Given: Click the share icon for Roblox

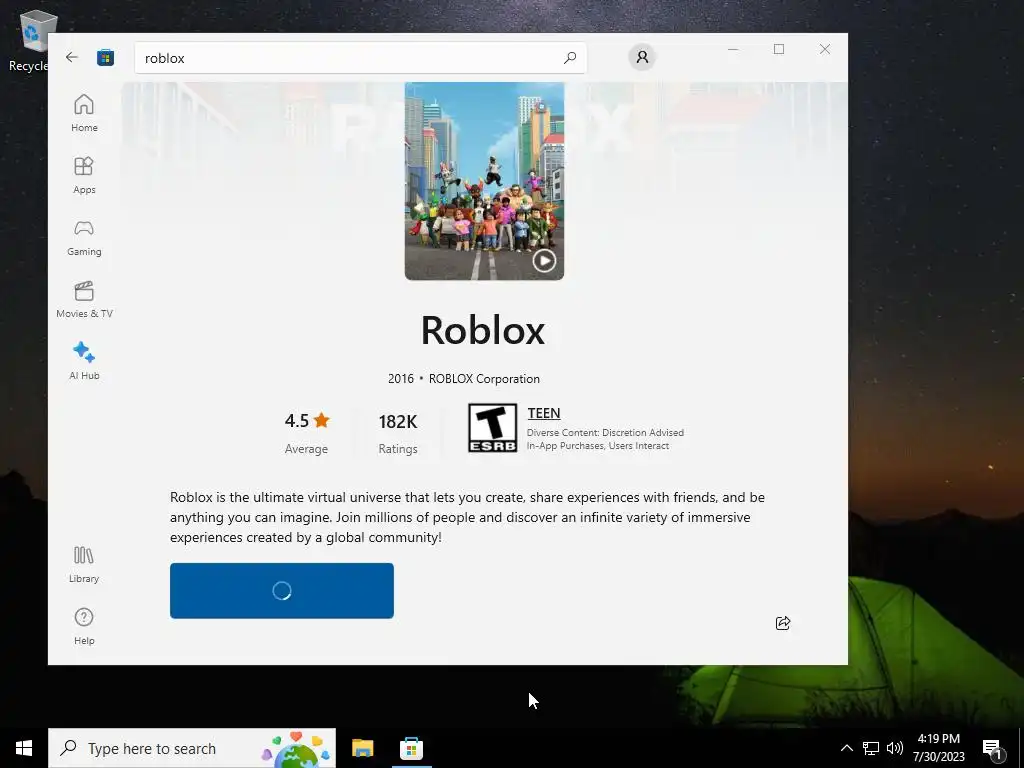Looking at the screenshot, I should (x=783, y=623).
